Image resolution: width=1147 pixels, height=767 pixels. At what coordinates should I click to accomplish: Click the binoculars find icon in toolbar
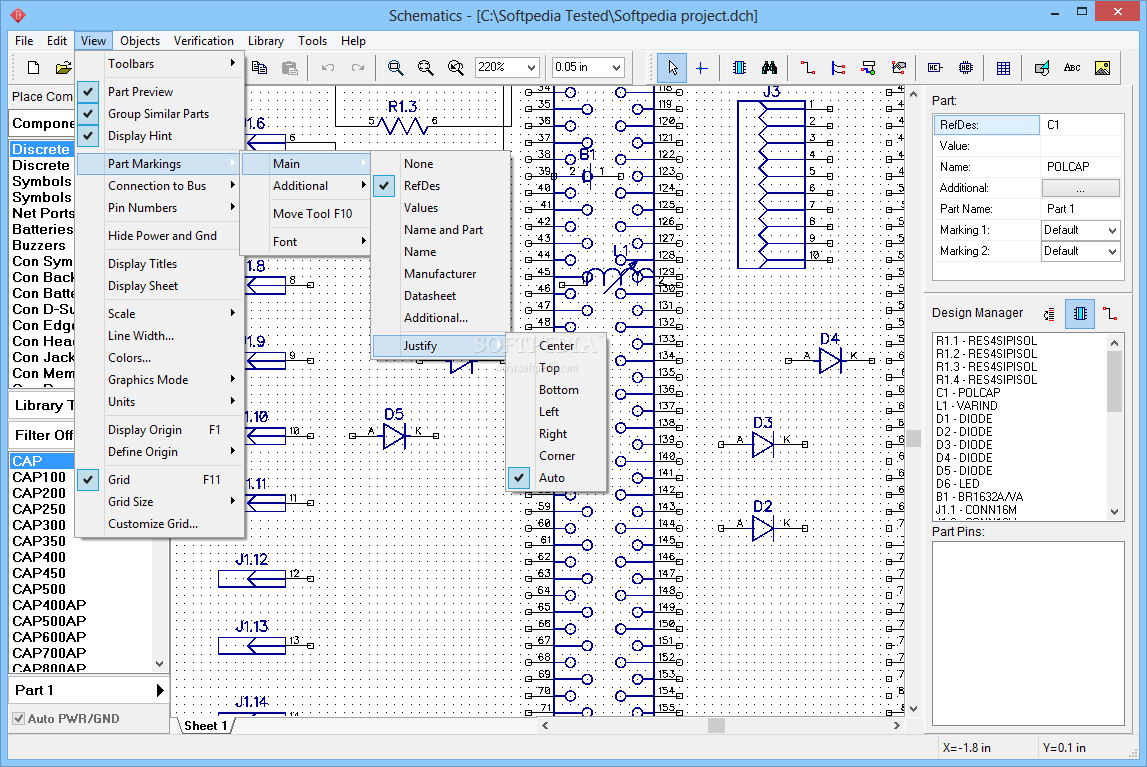[x=770, y=68]
